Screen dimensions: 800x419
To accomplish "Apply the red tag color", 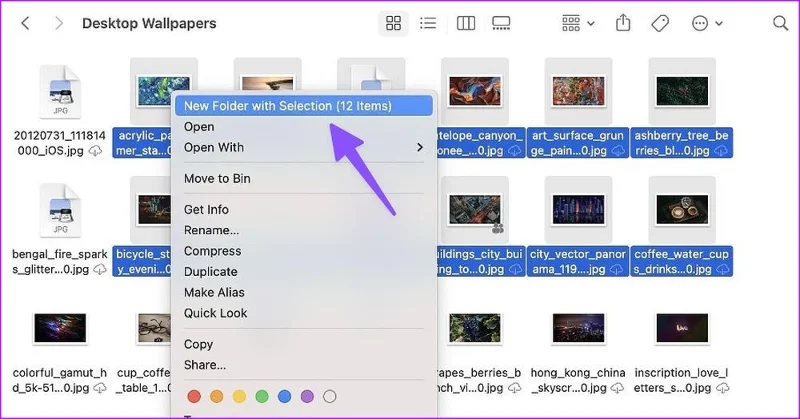I will point(194,396).
